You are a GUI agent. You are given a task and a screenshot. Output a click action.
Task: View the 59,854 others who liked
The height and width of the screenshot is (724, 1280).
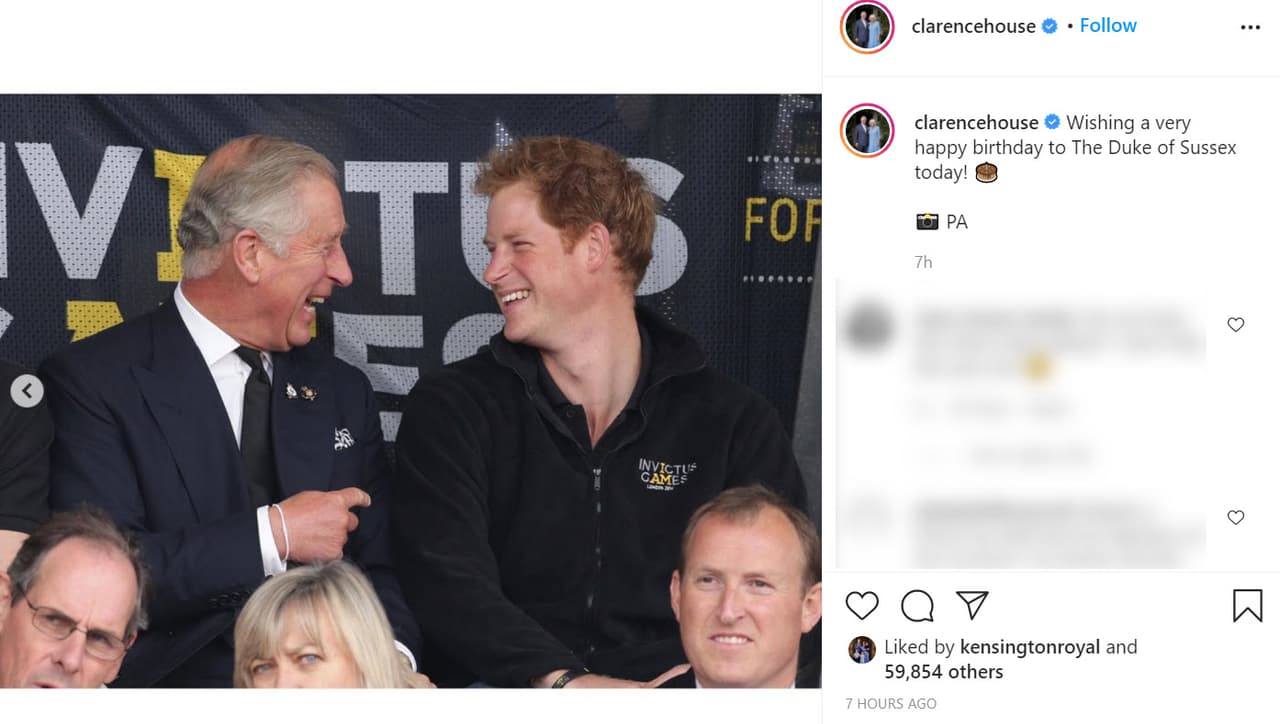(944, 671)
